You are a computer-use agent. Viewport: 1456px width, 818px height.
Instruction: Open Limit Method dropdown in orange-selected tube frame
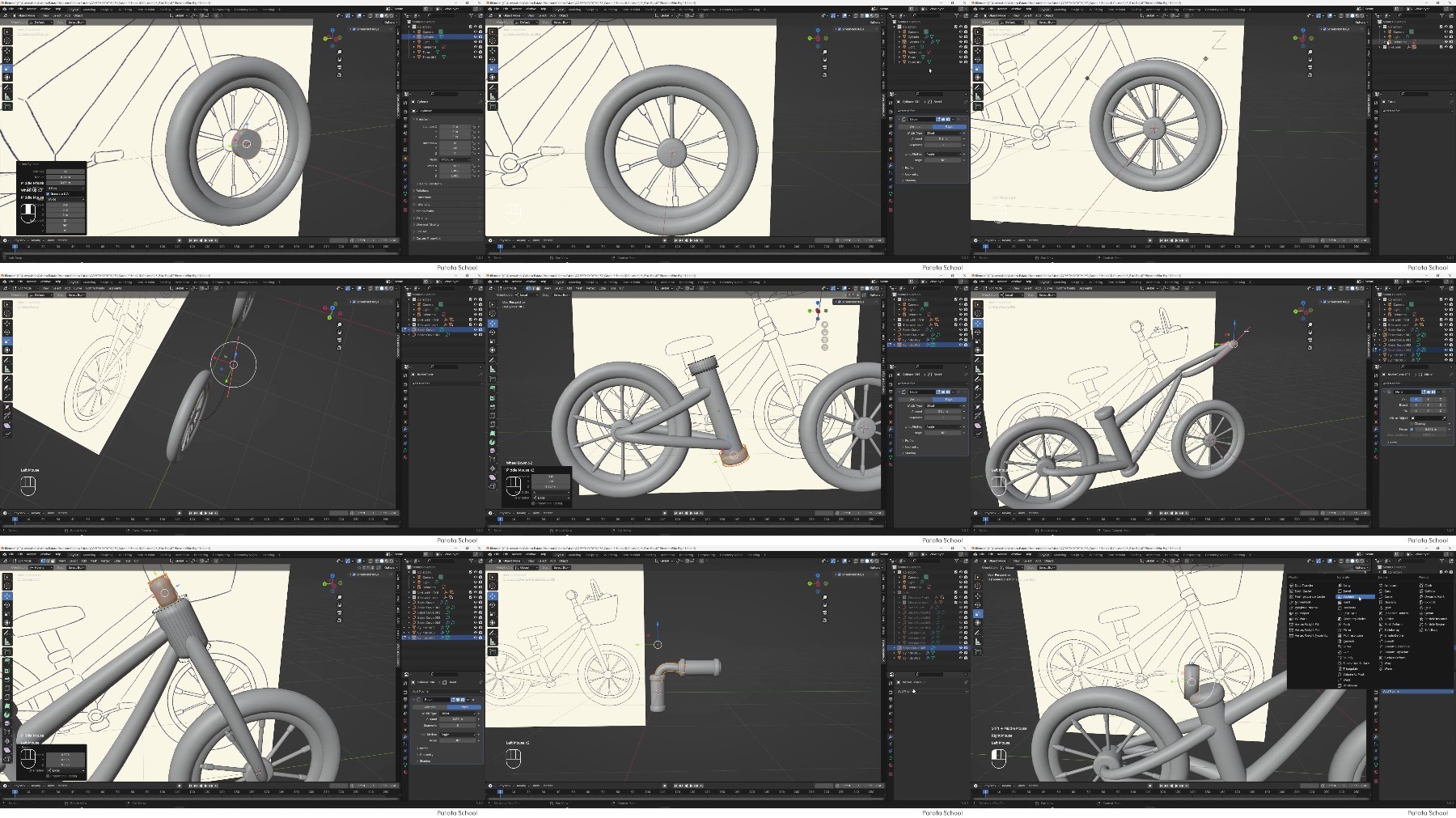(x=943, y=427)
